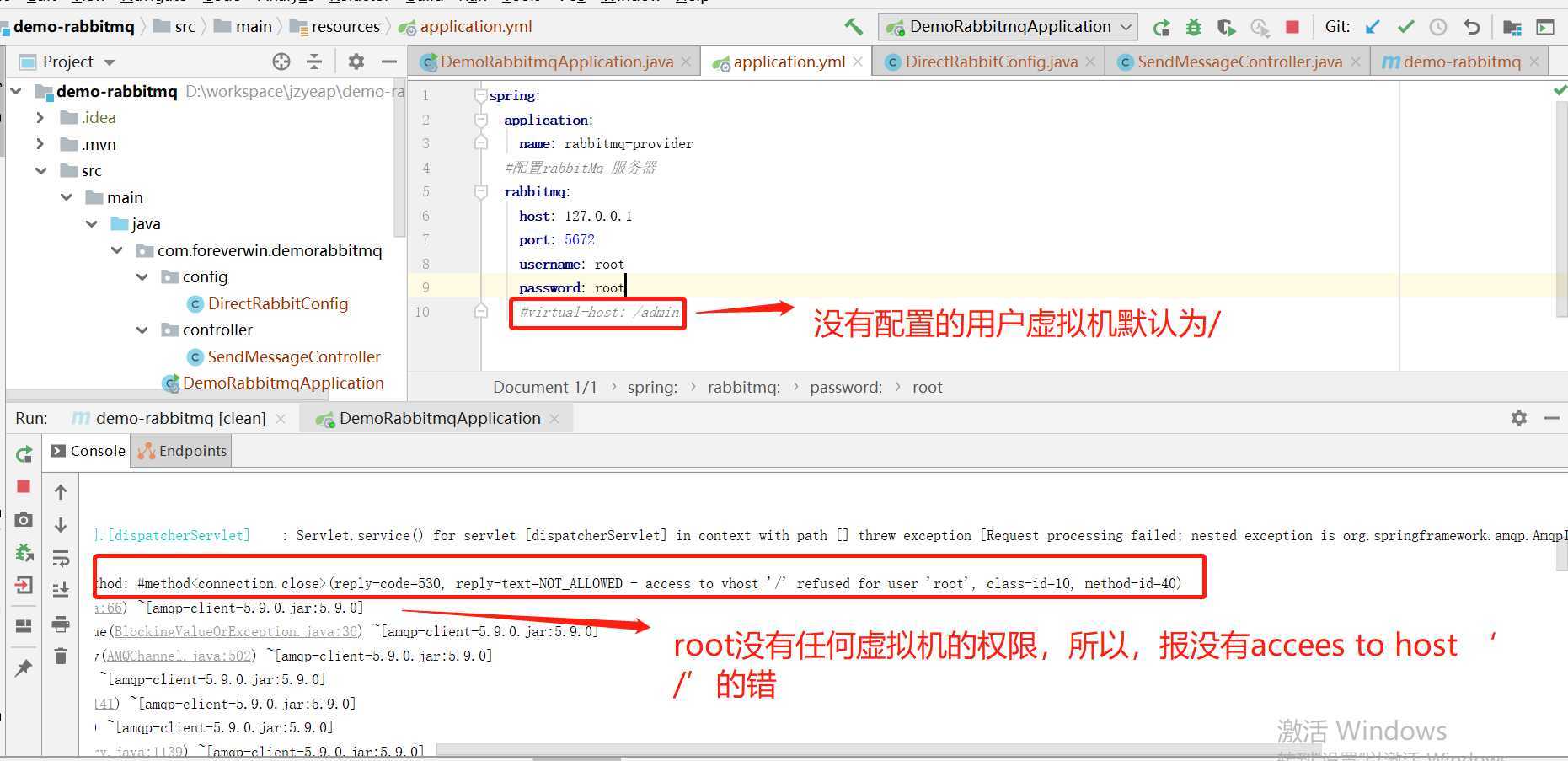Commit changes with Git checkmark icon
This screenshot has width=1568, height=761.
(x=1405, y=27)
